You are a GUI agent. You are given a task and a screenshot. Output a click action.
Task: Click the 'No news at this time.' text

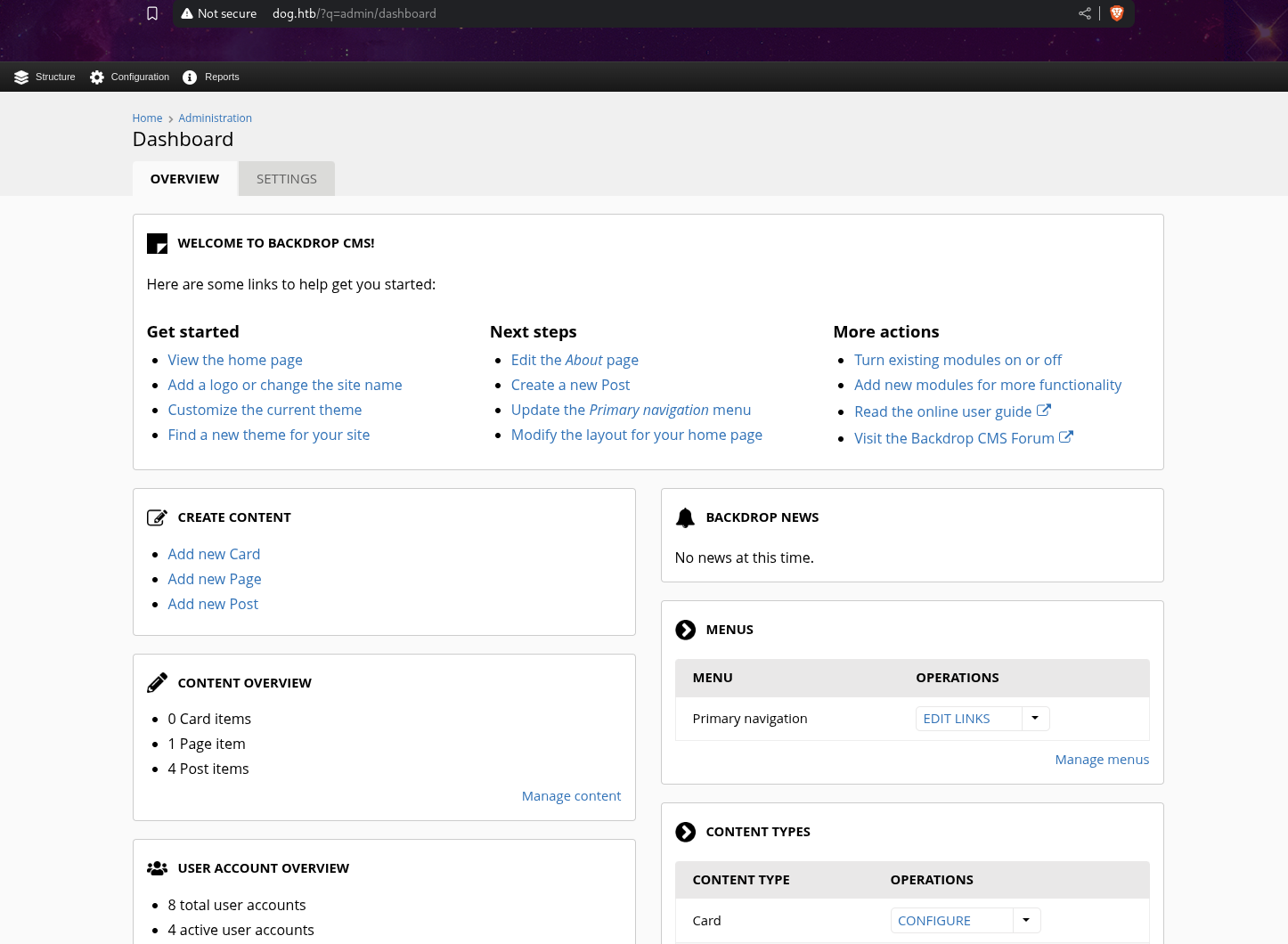point(745,557)
